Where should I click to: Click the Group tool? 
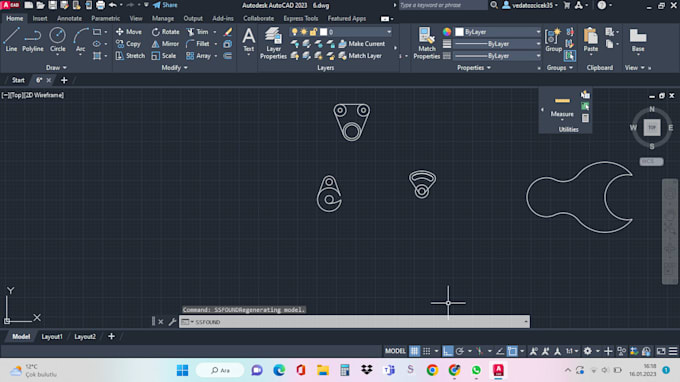click(x=553, y=39)
